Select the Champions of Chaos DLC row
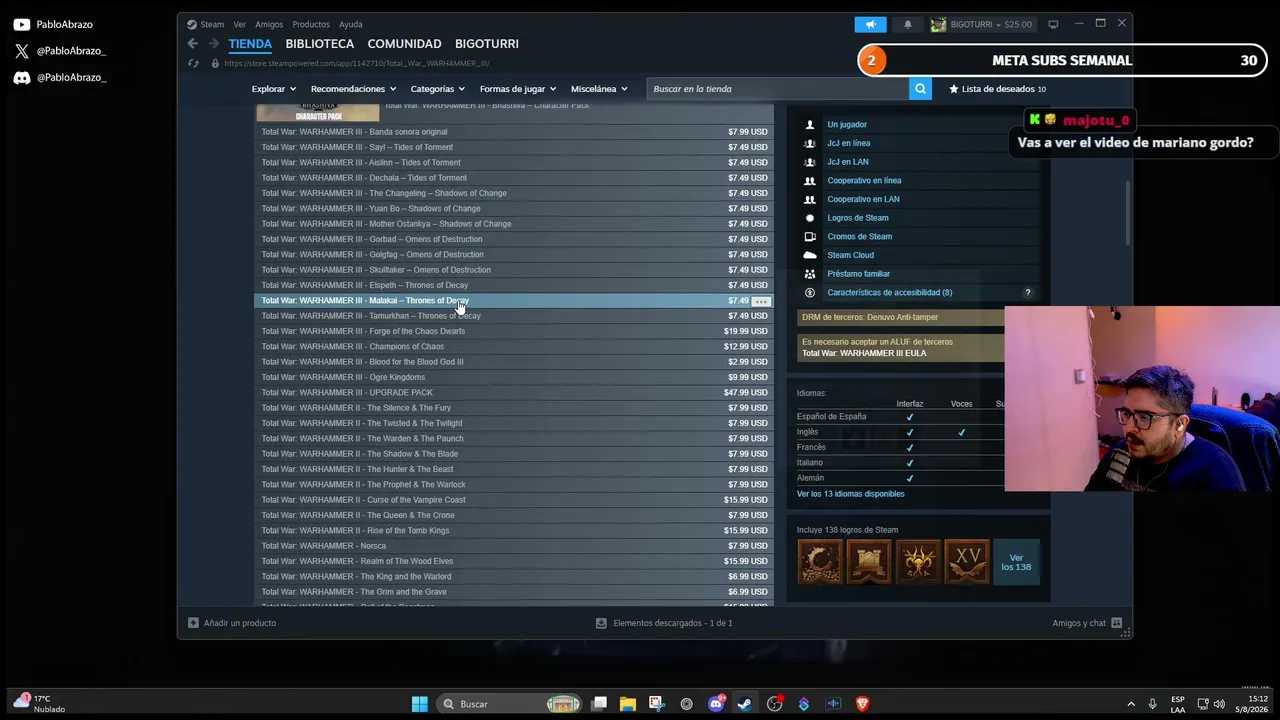The height and width of the screenshot is (720, 1280). [x=514, y=347]
